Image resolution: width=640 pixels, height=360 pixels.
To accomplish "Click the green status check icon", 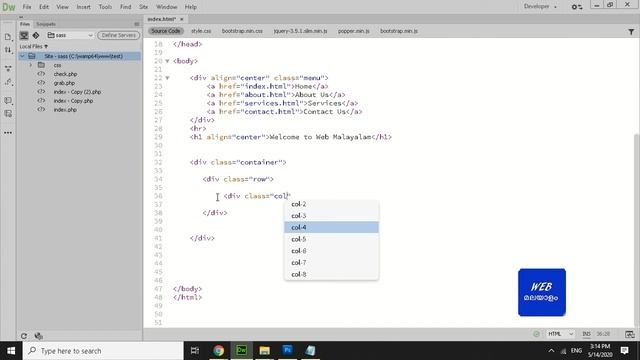I will (x=536, y=334).
